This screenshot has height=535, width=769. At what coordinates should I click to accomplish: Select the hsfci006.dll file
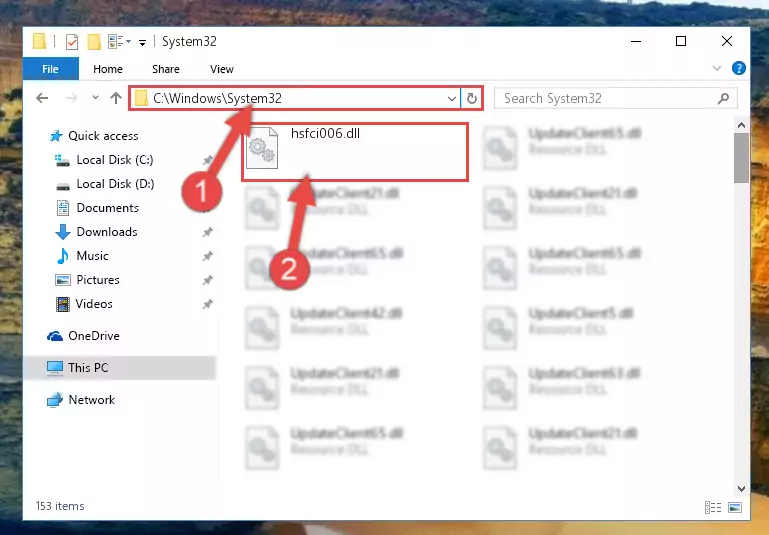(355, 152)
